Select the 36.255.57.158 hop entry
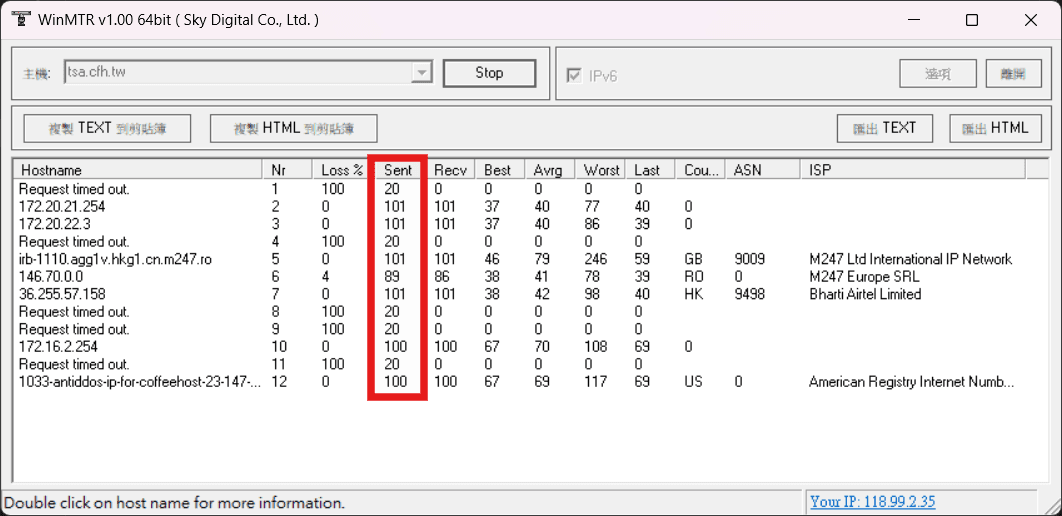This screenshot has height=516, width=1062. point(62,294)
